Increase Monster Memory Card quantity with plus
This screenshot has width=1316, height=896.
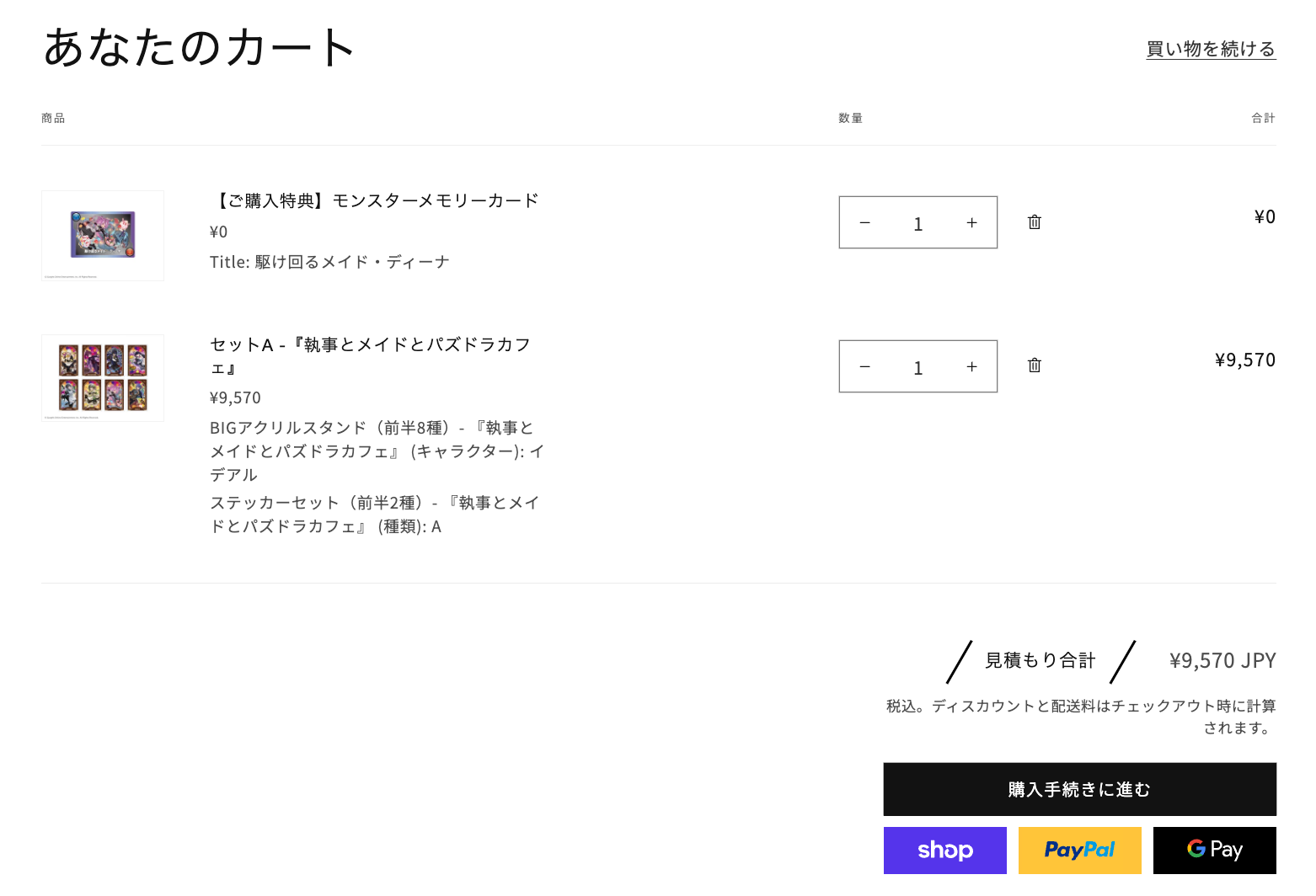pyautogui.click(x=971, y=223)
